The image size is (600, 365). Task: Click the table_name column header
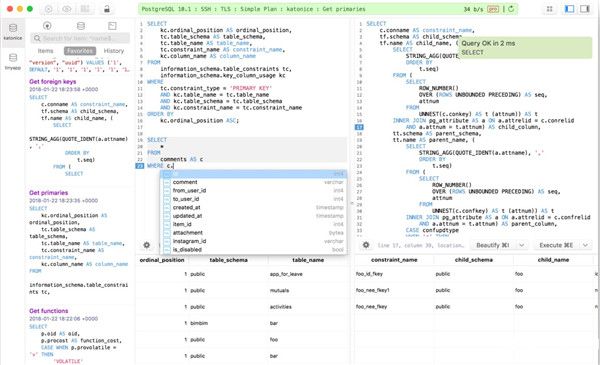308,260
